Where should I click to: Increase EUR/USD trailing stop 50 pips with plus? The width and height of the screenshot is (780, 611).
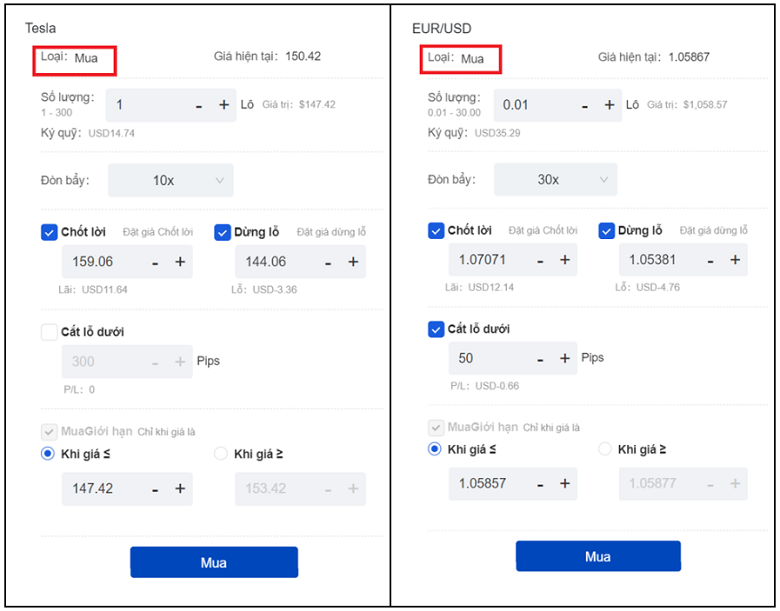click(564, 358)
